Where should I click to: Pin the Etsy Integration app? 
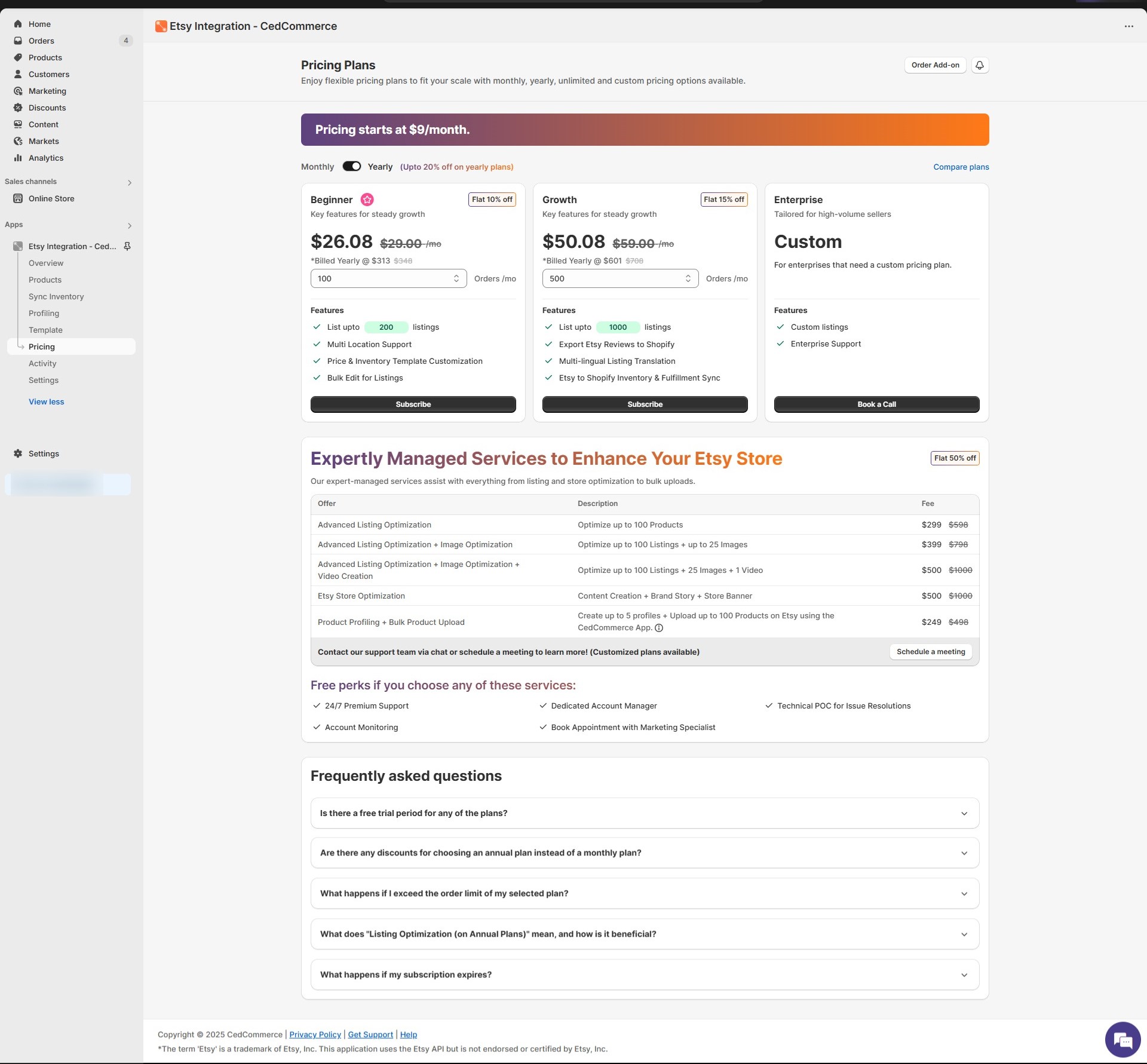click(127, 246)
